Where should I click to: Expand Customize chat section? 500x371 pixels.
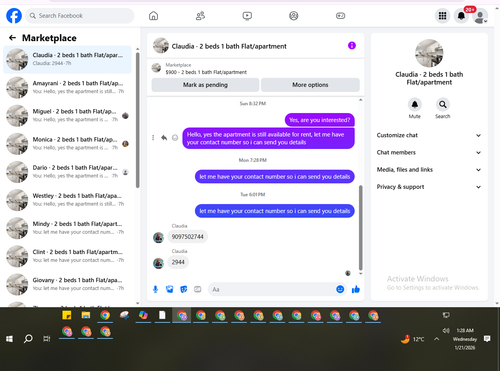click(429, 135)
